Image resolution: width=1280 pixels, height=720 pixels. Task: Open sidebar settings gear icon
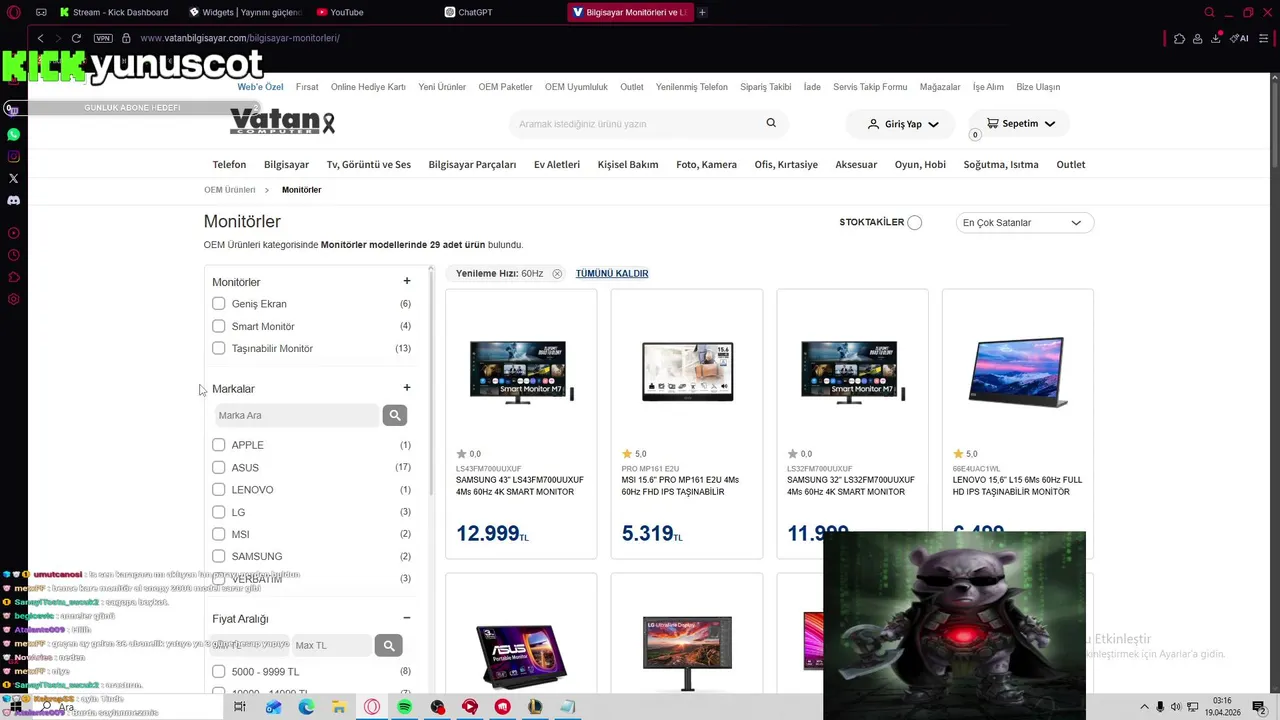pyautogui.click(x=14, y=299)
